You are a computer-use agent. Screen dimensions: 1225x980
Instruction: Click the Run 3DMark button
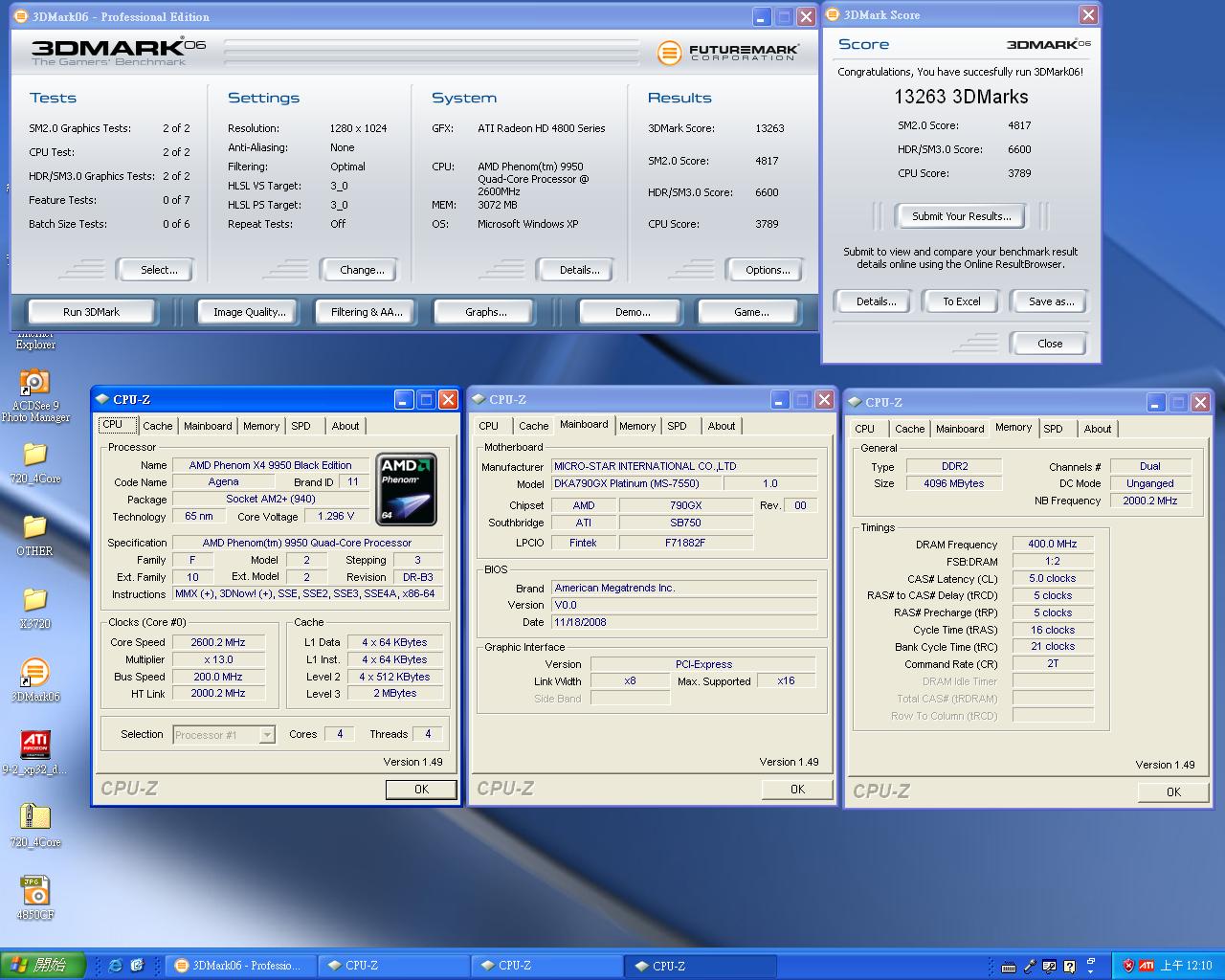92,312
